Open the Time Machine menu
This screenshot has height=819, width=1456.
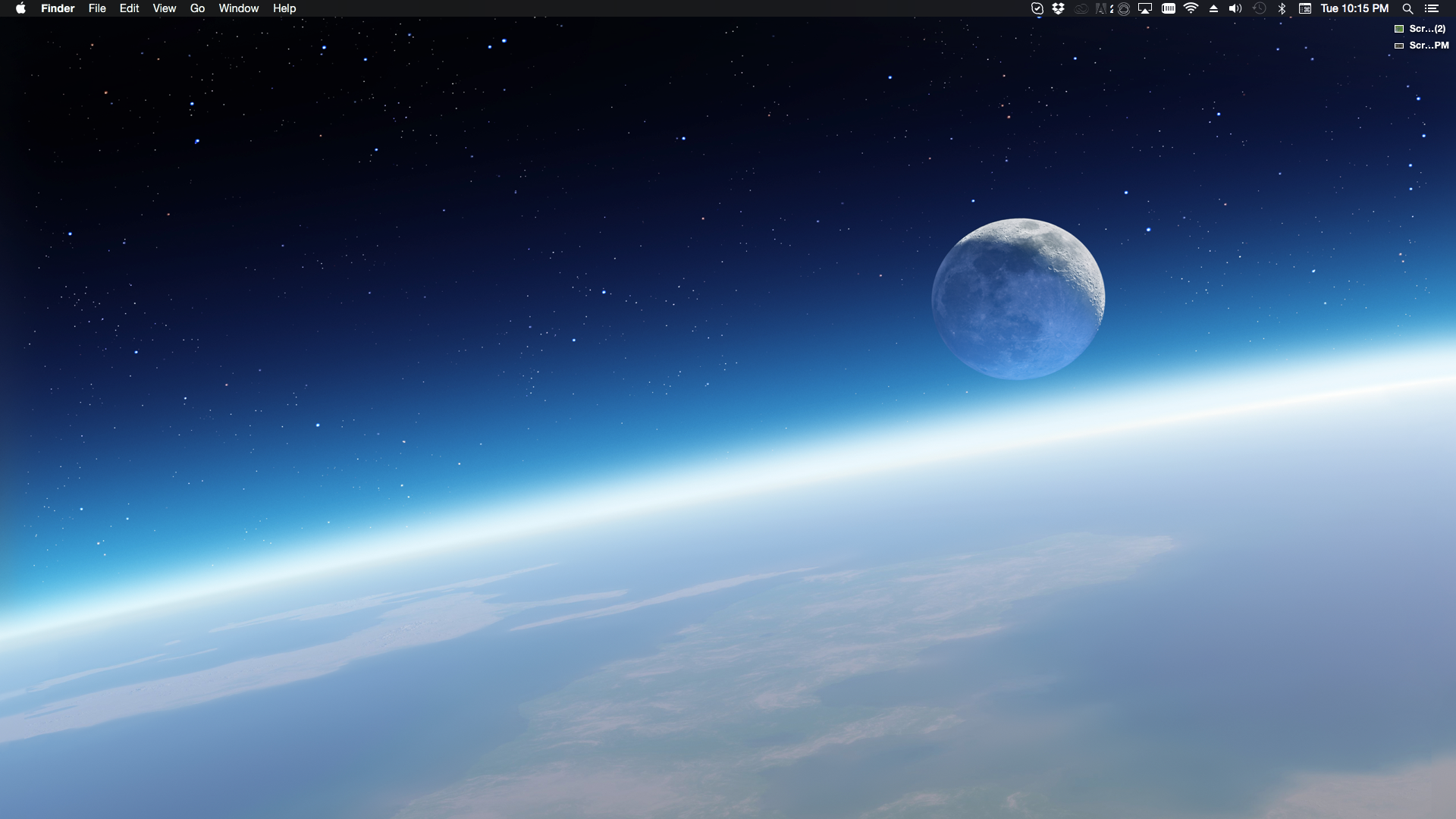[1260, 8]
